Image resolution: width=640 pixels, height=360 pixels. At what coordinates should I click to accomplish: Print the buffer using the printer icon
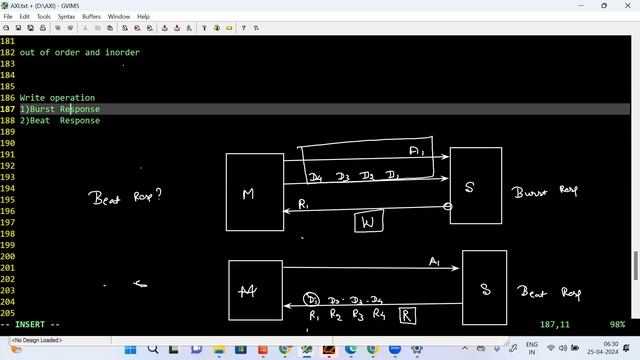pos(43,28)
